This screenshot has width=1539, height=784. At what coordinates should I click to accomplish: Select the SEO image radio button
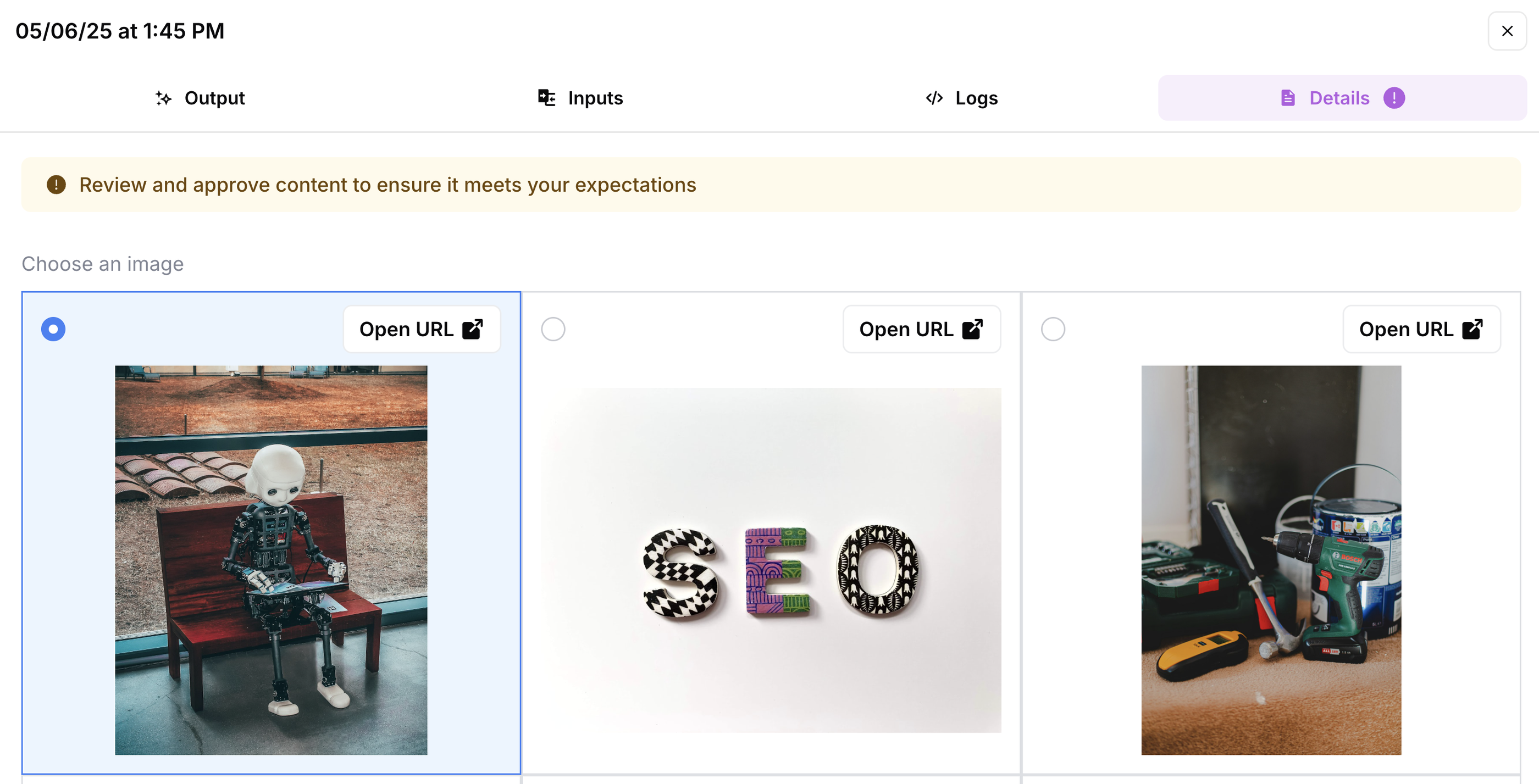coord(552,329)
